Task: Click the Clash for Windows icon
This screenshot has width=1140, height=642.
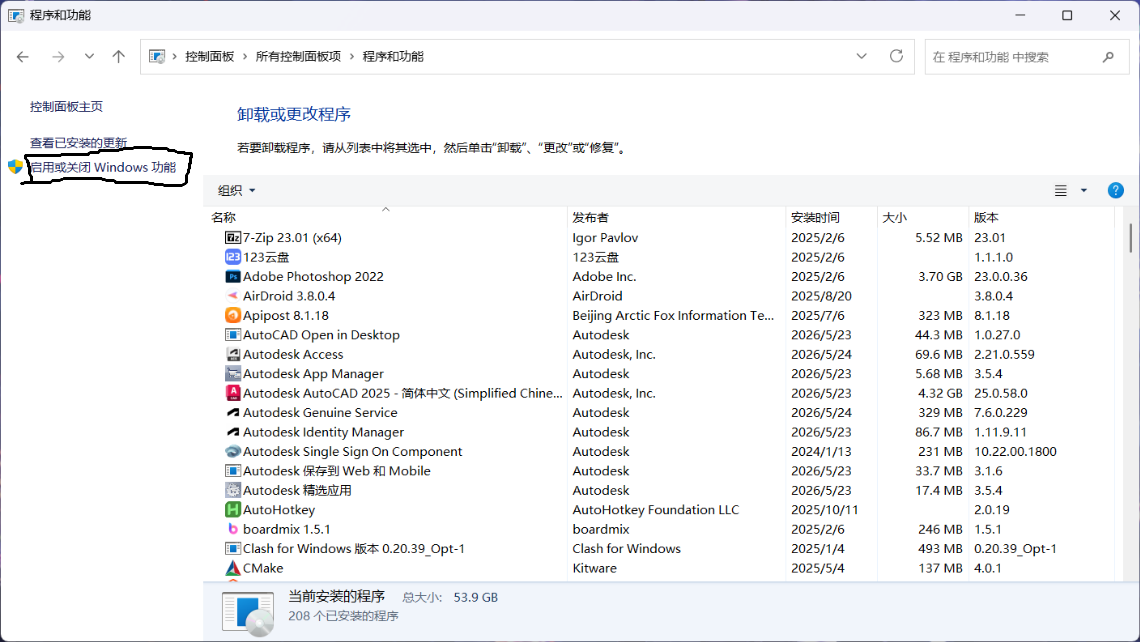Action: pyautogui.click(x=233, y=548)
